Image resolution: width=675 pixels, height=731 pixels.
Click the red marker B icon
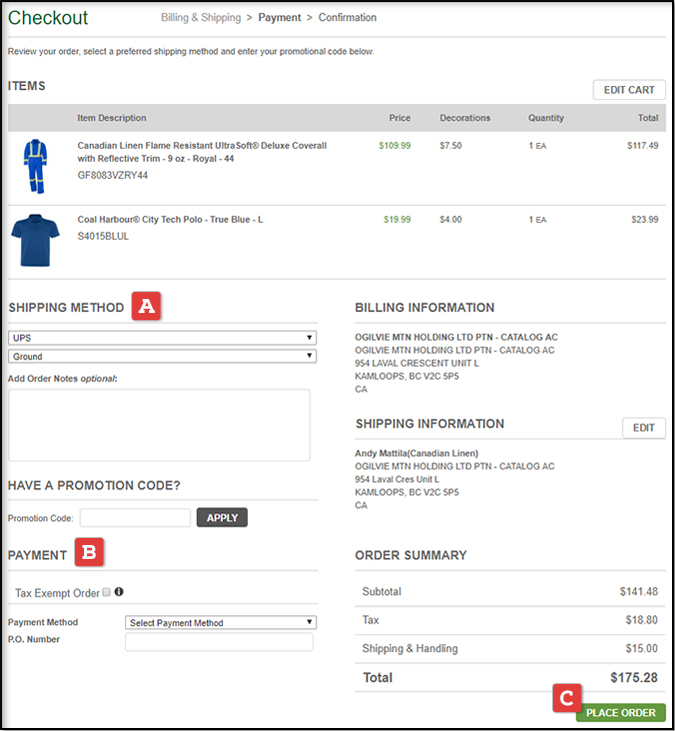(90, 553)
